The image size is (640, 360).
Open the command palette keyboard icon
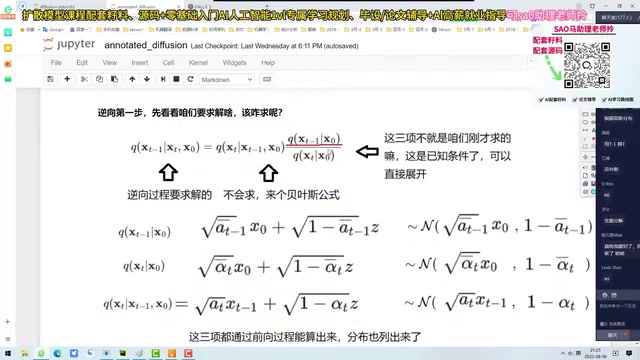[x=267, y=79]
